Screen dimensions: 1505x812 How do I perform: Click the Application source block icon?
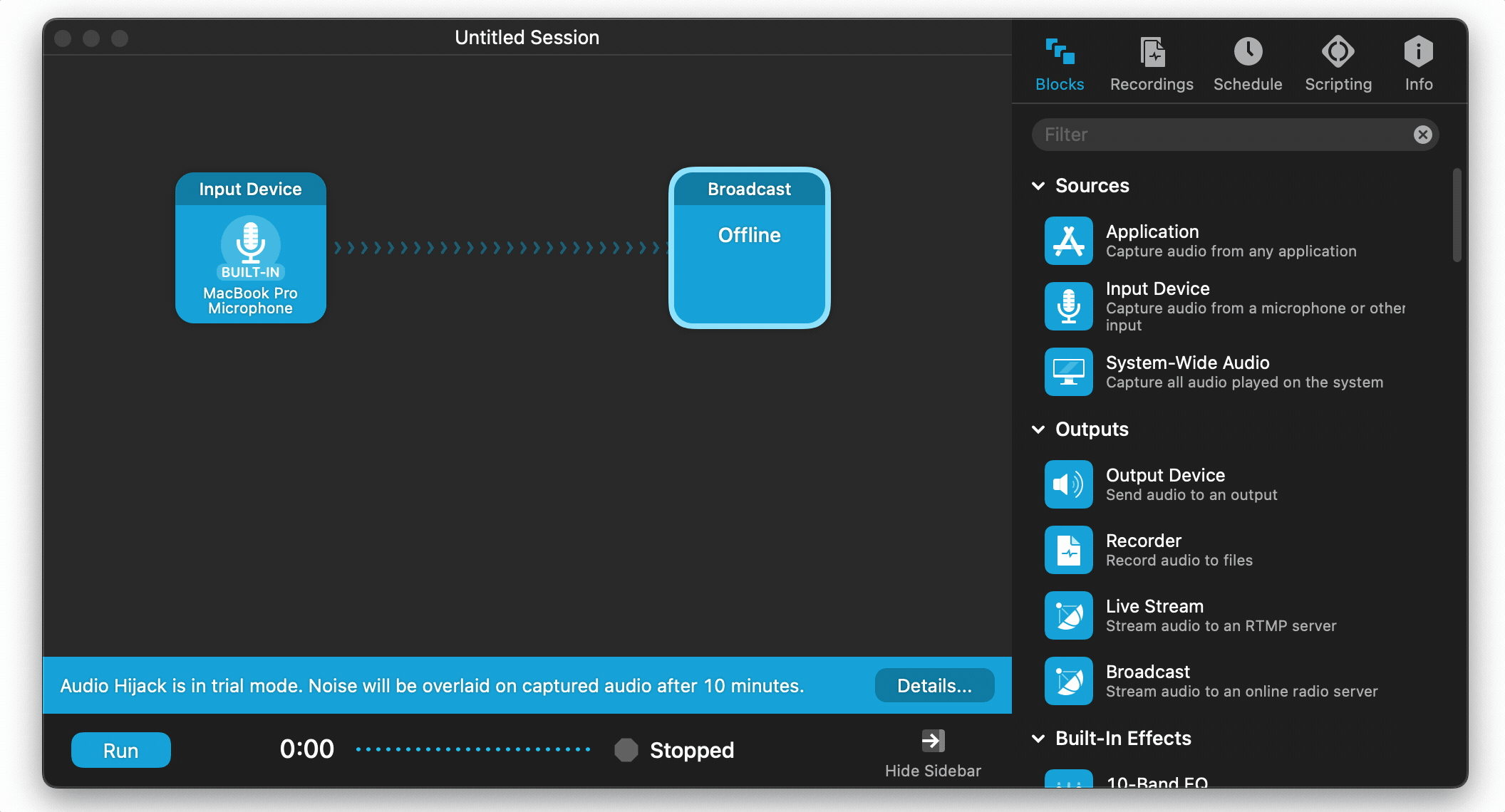1068,241
